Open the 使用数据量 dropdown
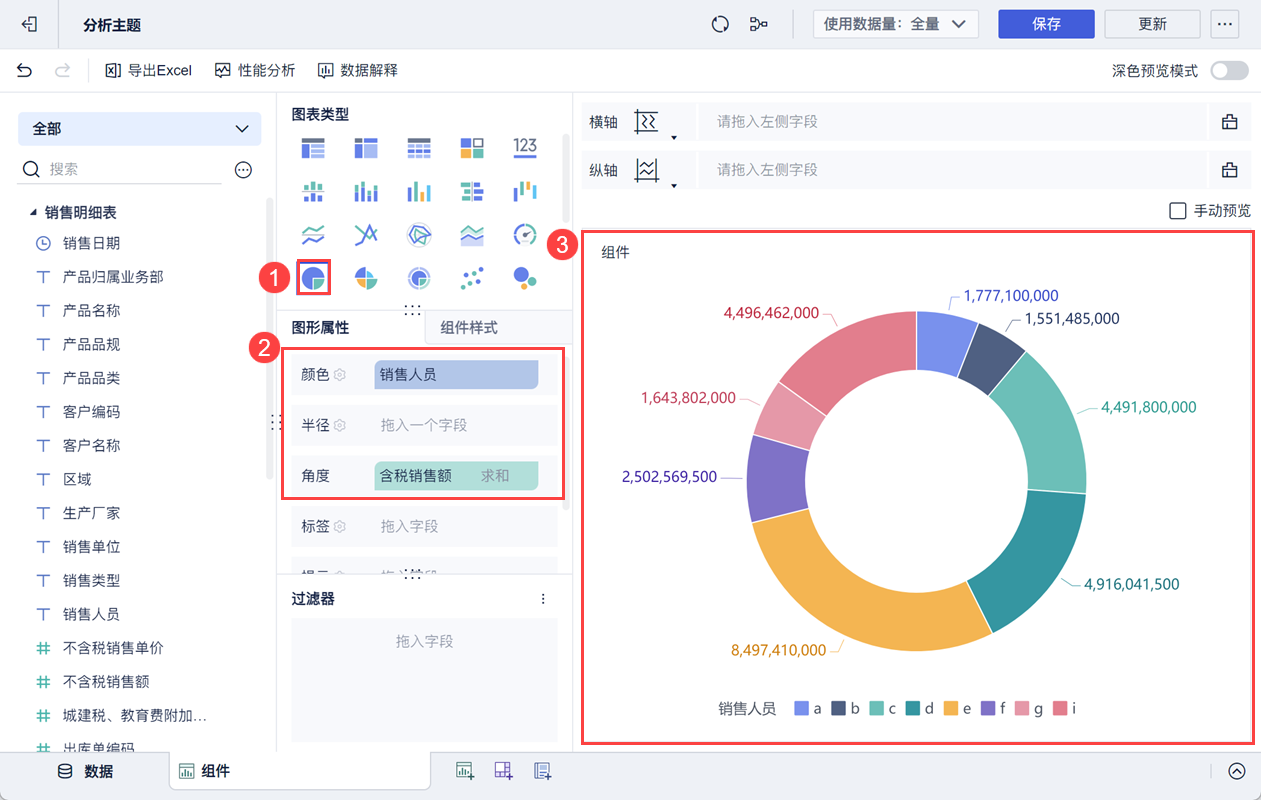Screen dimensions: 1261x800 tap(896, 24)
